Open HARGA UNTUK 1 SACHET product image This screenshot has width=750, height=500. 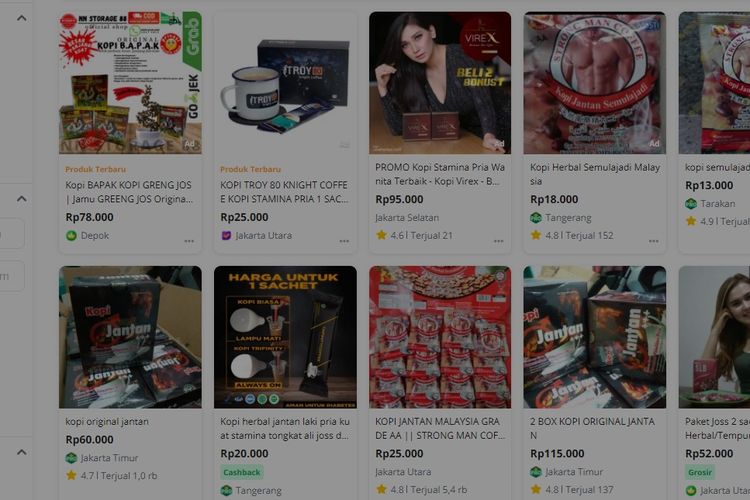click(x=285, y=337)
